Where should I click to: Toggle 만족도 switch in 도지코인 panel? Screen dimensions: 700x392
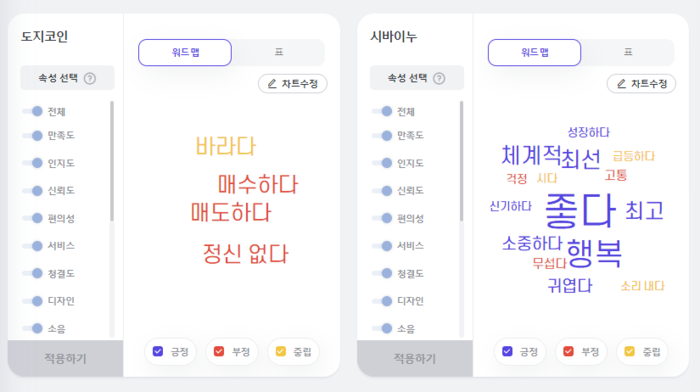click(x=33, y=135)
